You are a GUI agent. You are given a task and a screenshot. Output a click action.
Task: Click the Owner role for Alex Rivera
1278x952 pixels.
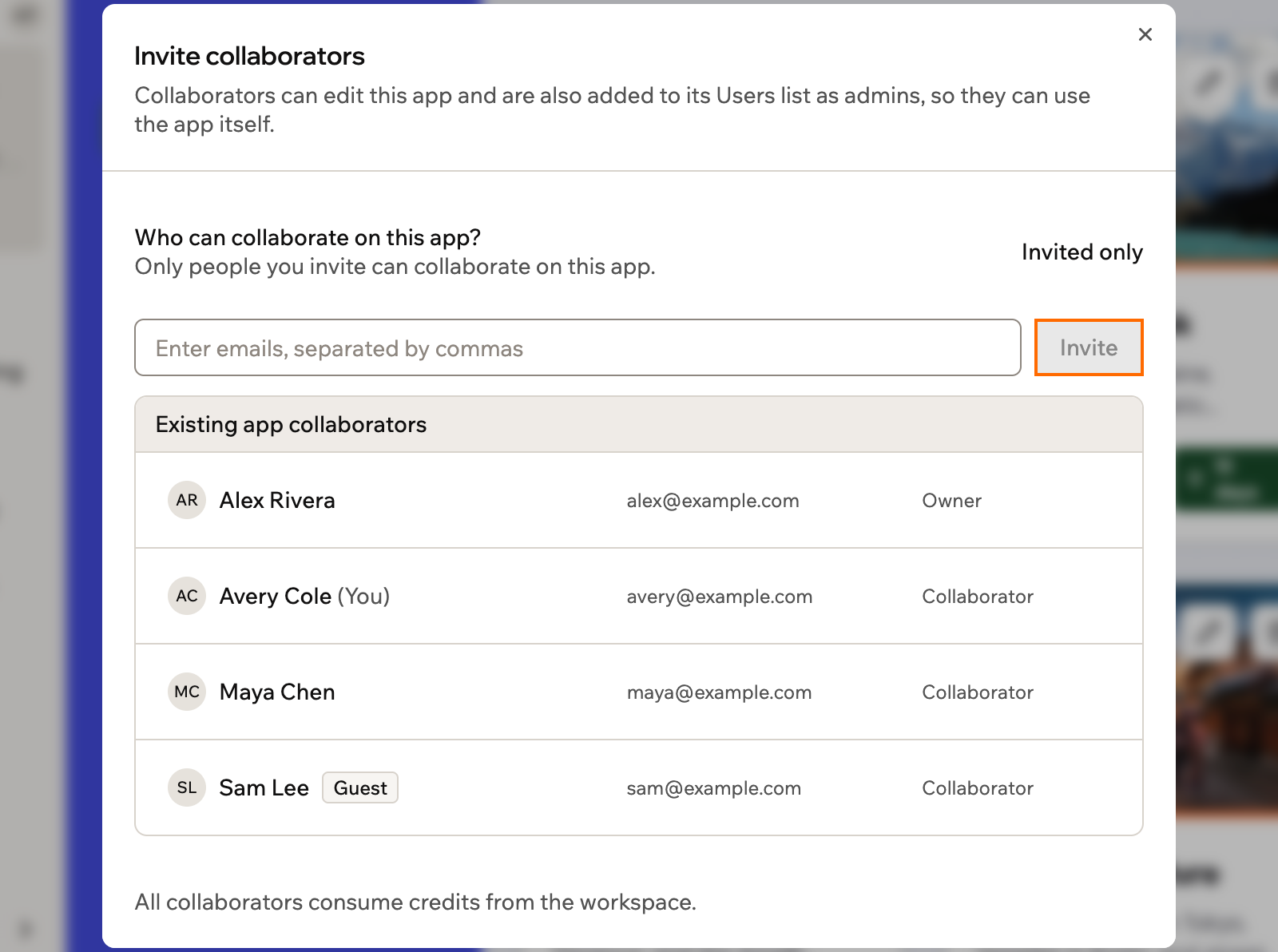coord(951,501)
